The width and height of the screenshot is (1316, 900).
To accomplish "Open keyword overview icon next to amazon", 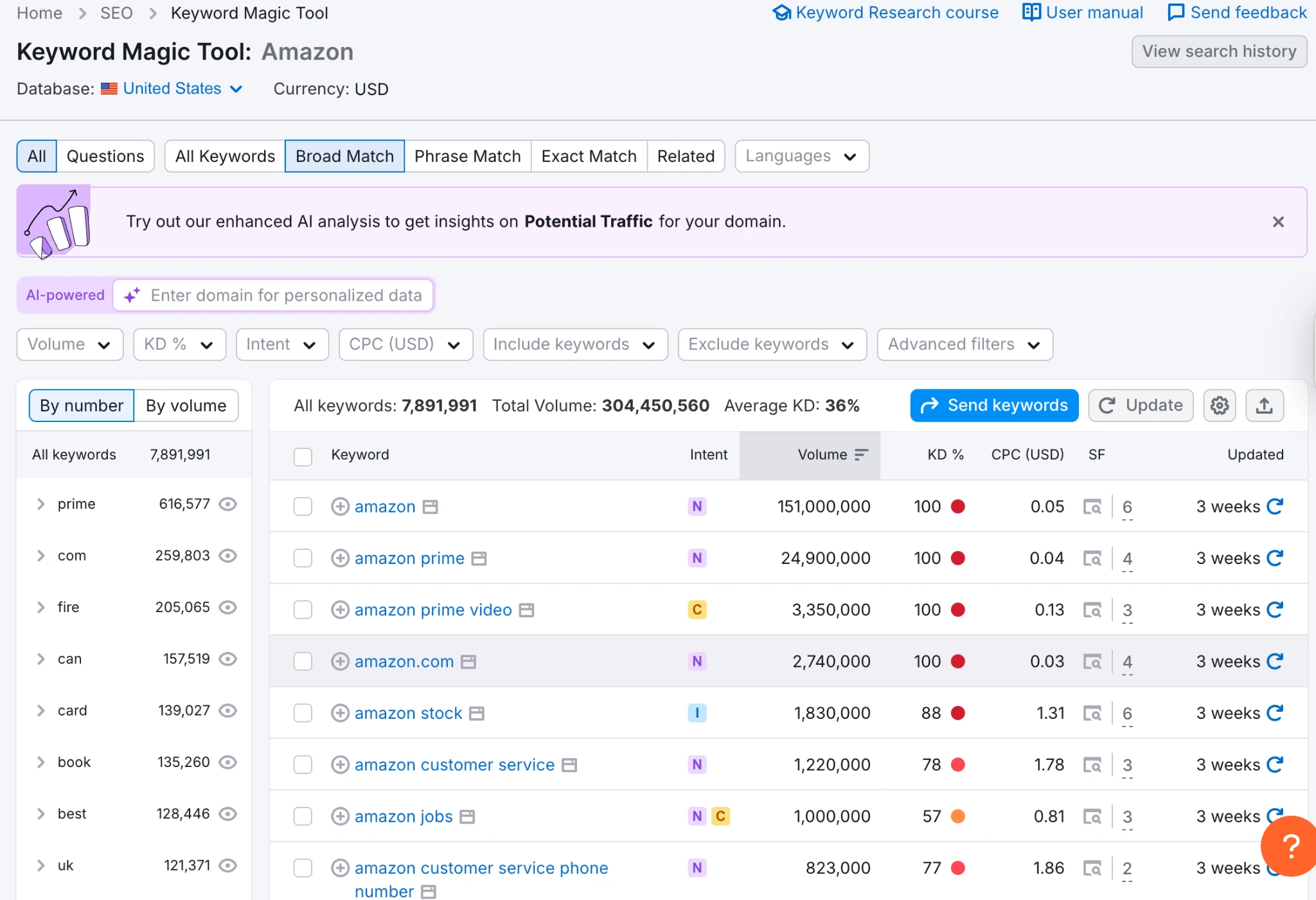I will tap(431, 507).
